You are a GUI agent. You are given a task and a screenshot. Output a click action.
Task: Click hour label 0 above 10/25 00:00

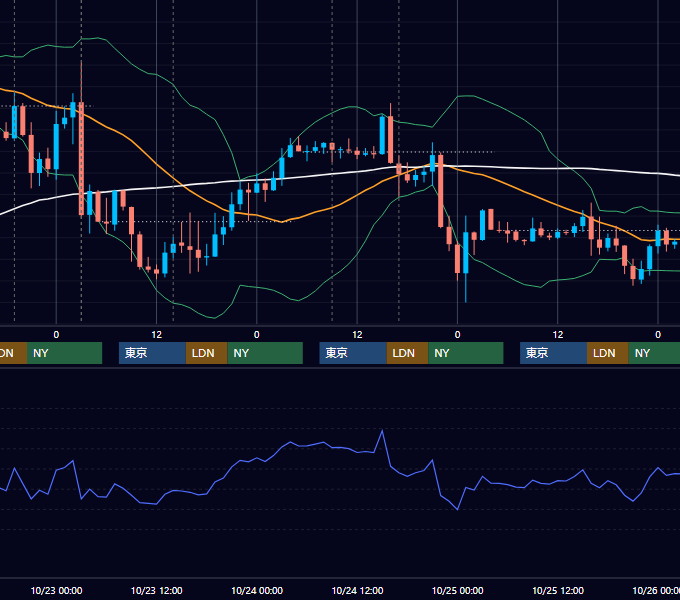(x=458, y=335)
